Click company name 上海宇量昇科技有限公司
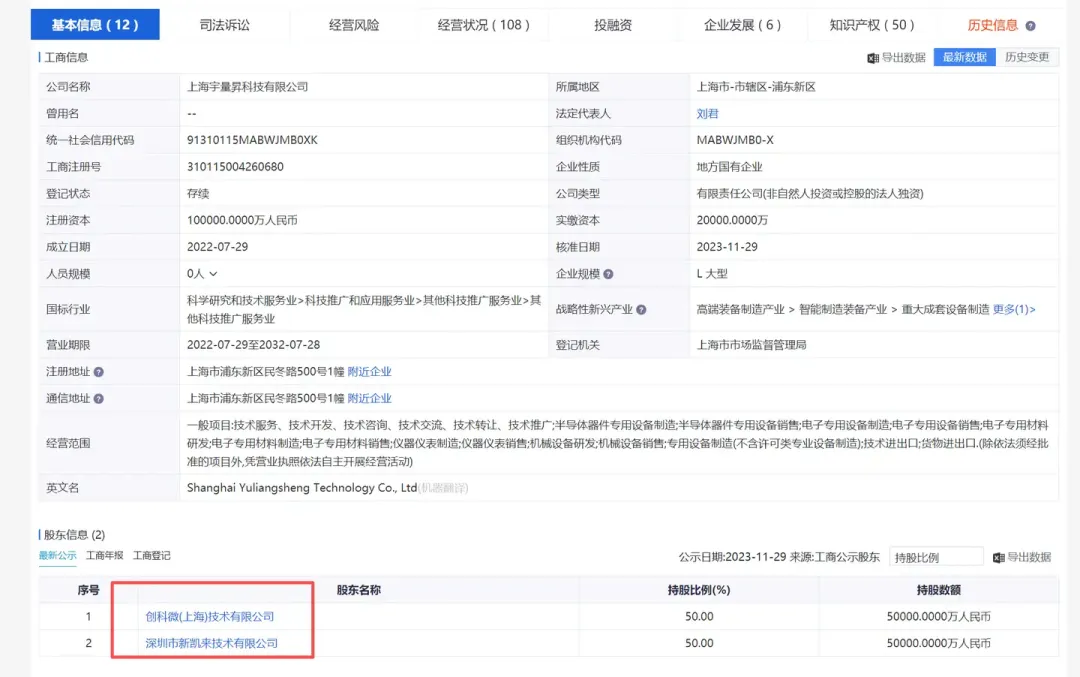1080x677 pixels. click(247, 87)
